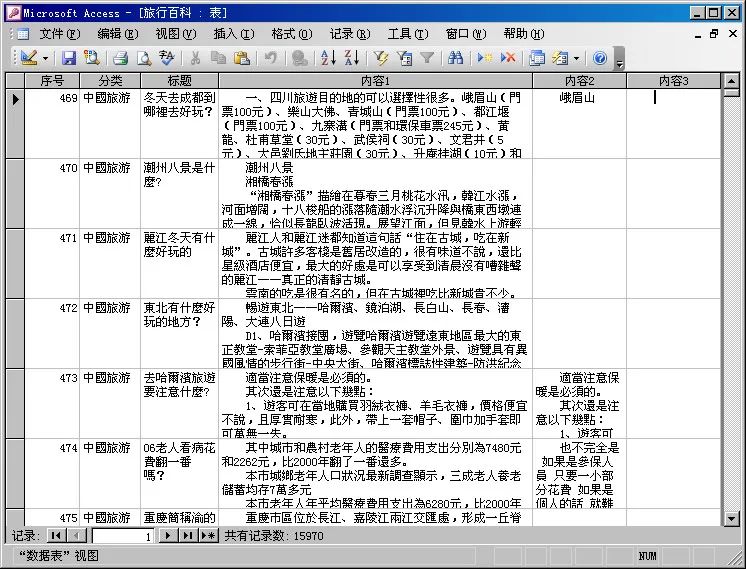Delete Record using the red X toolbar icon
The image size is (746, 569).
tap(508, 58)
